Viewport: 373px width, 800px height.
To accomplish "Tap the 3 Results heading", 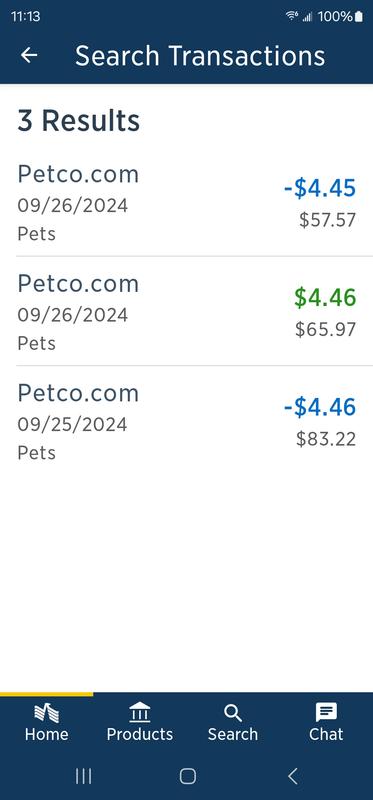I will coord(79,121).
